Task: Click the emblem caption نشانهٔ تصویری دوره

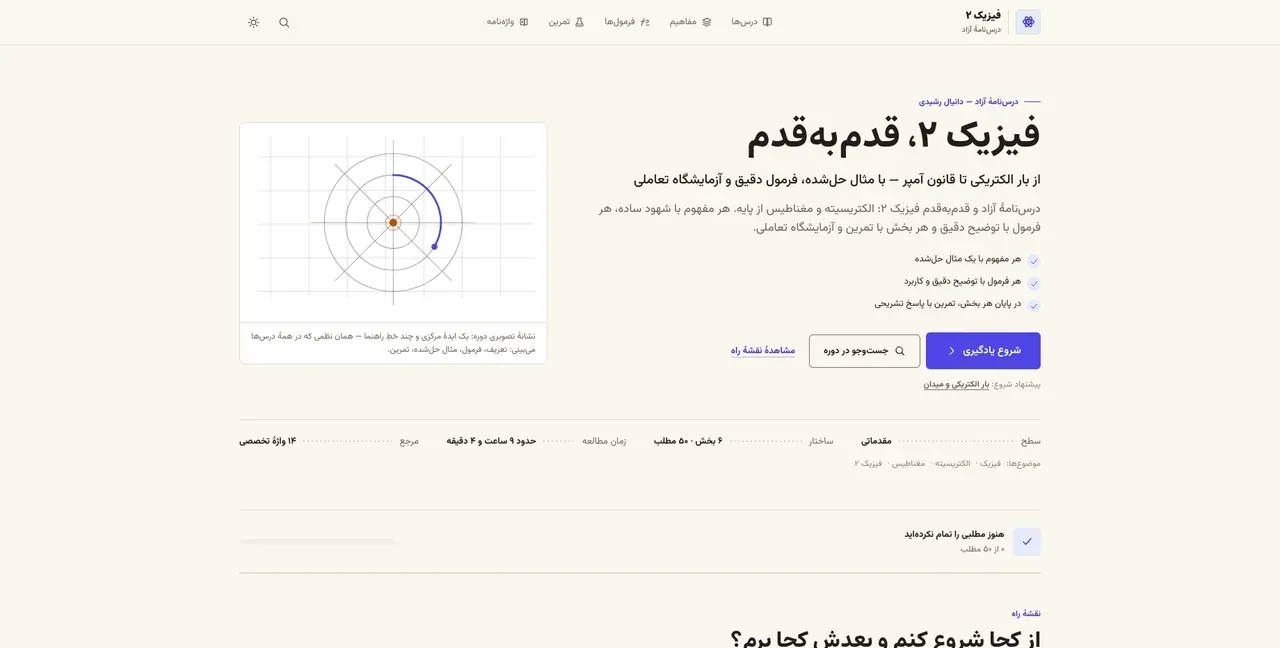Action: point(393,343)
